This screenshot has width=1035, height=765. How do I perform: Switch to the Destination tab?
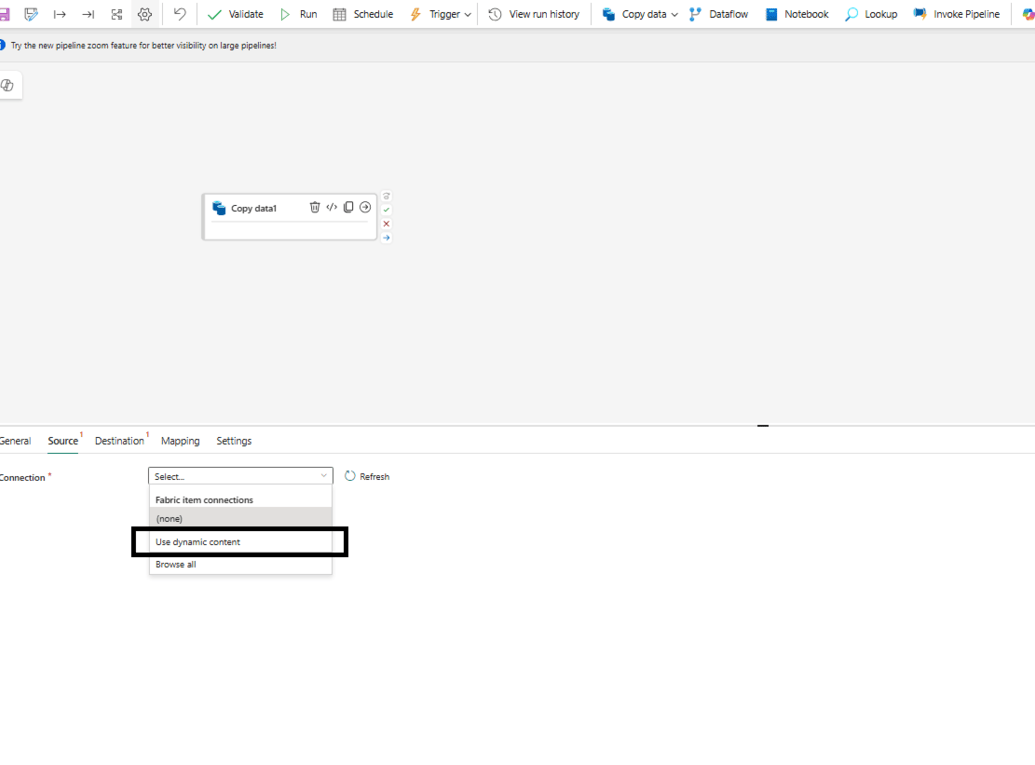click(x=119, y=441)
